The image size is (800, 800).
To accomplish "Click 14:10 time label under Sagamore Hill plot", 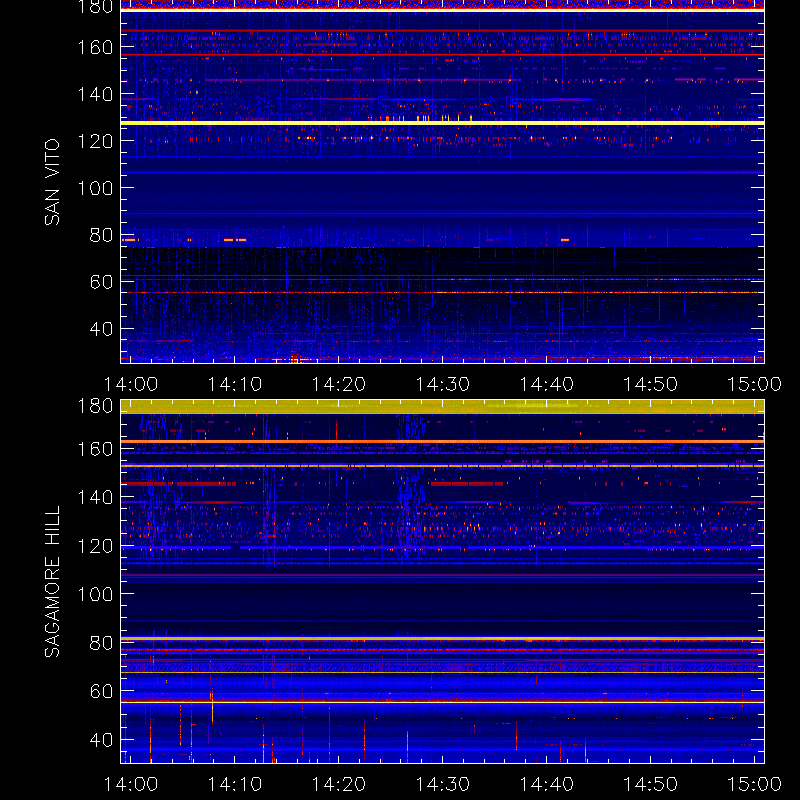I will [235, 784].
